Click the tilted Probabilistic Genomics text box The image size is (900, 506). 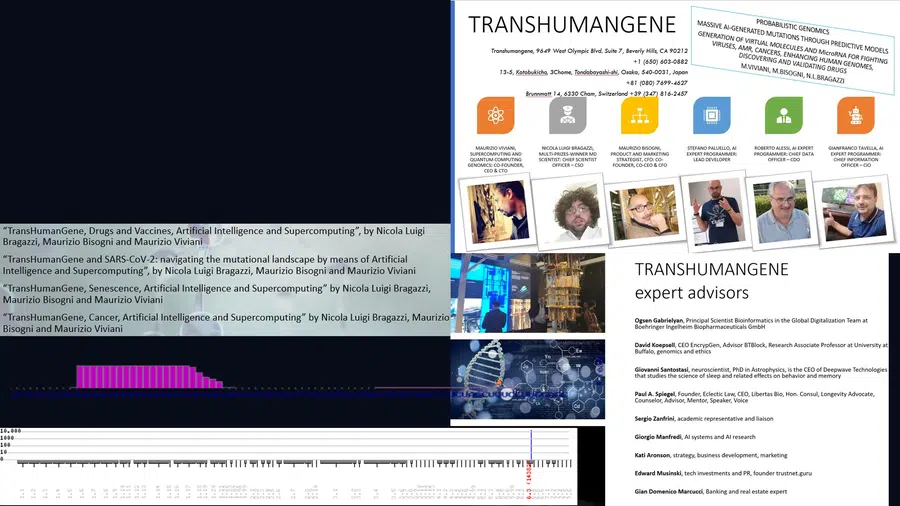pyautogui.click(x=793, y=50)
